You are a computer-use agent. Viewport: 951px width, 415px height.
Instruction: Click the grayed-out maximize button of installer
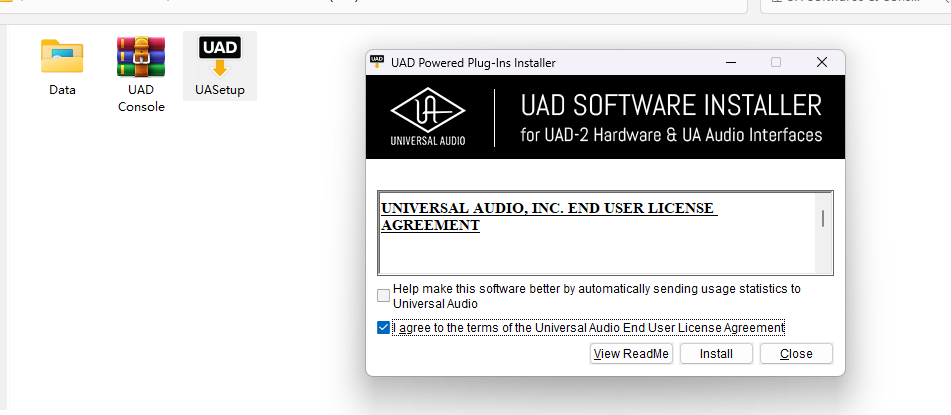click(776, 62)
